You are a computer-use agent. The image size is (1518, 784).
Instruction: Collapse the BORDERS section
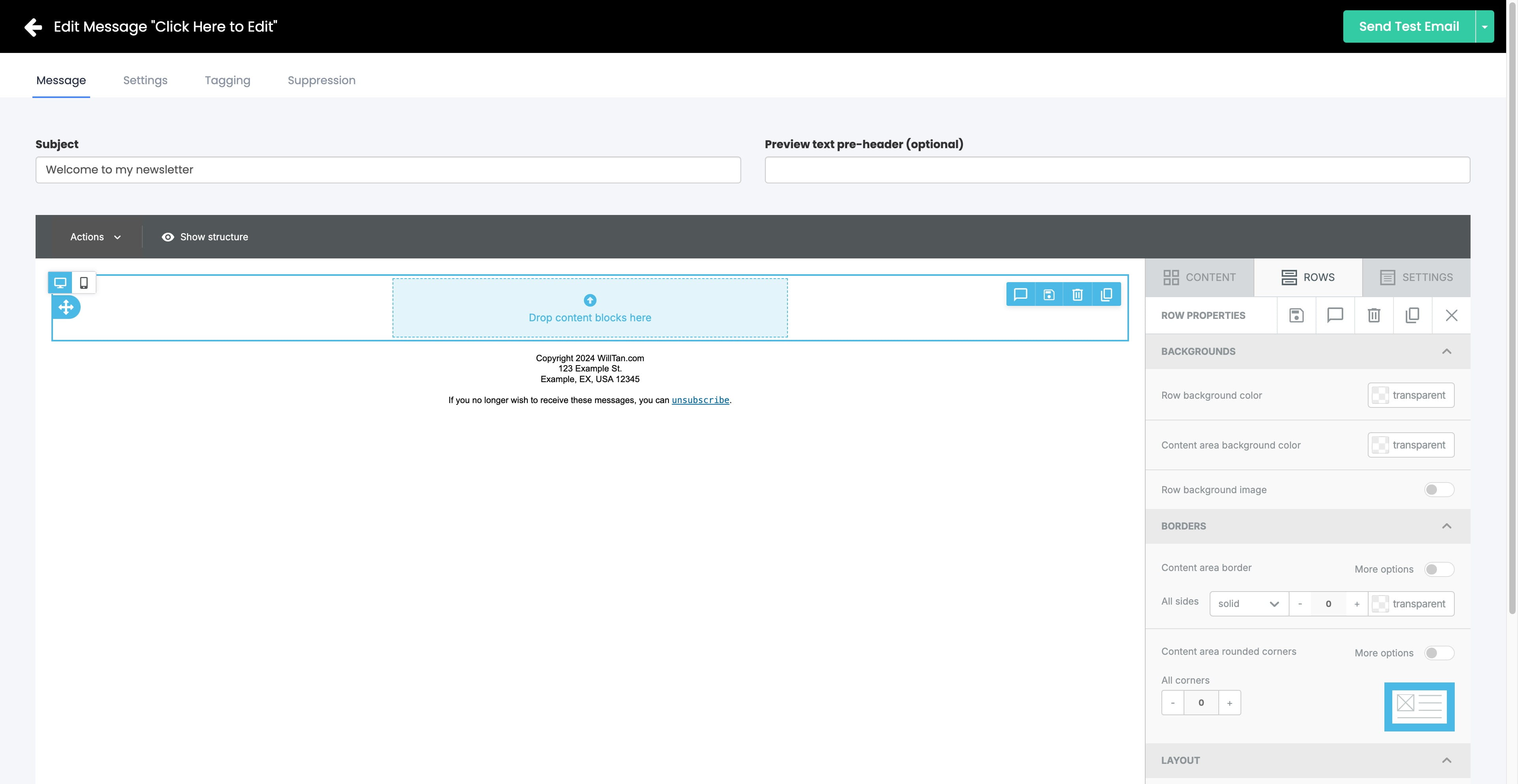click(x=1448, y=526)
